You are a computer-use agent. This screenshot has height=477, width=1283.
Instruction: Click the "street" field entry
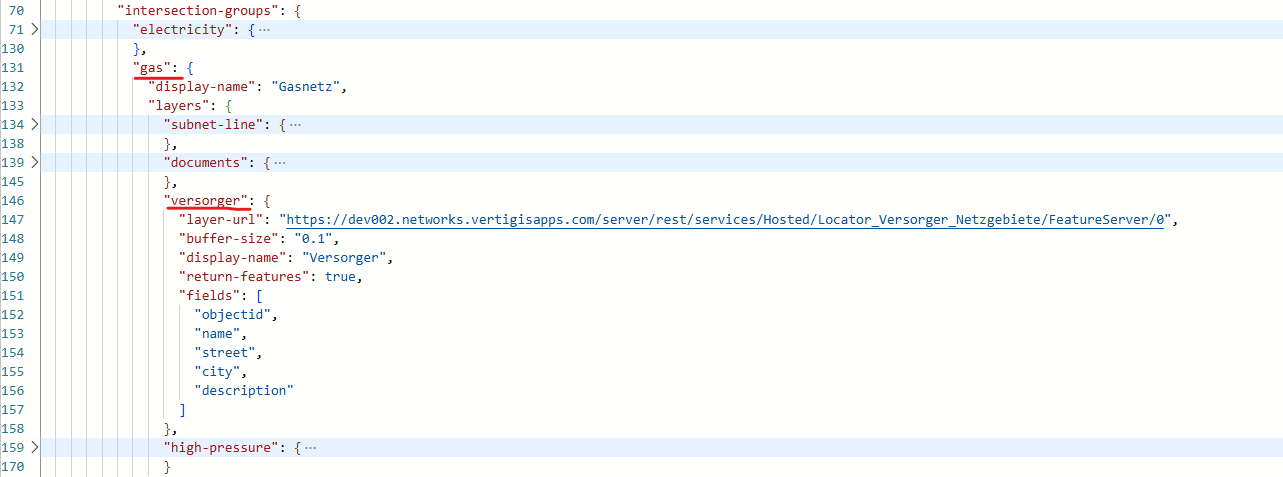(x=228, y=353)
